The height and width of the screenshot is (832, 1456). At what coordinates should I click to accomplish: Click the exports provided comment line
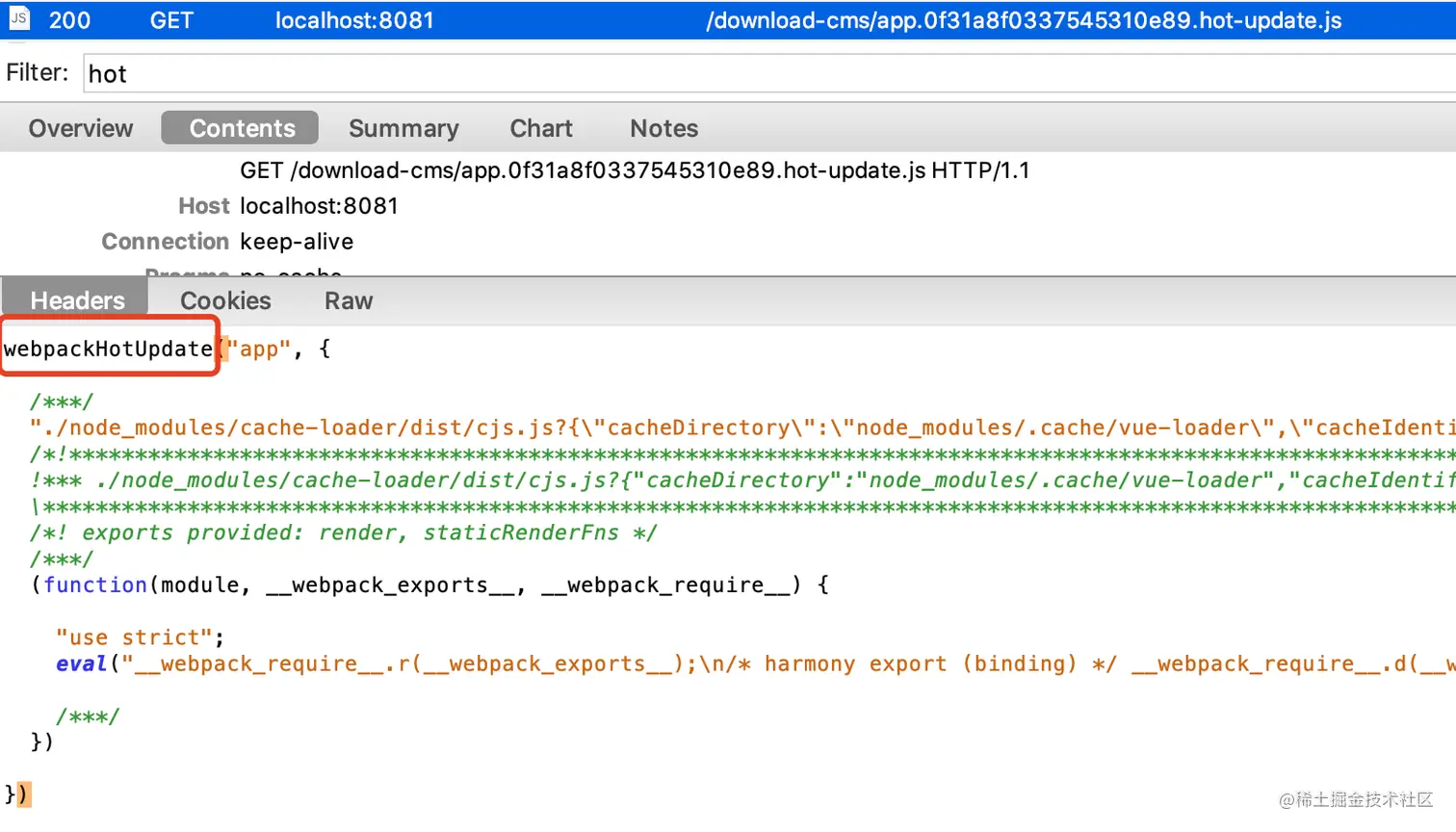tap(344, 533)
